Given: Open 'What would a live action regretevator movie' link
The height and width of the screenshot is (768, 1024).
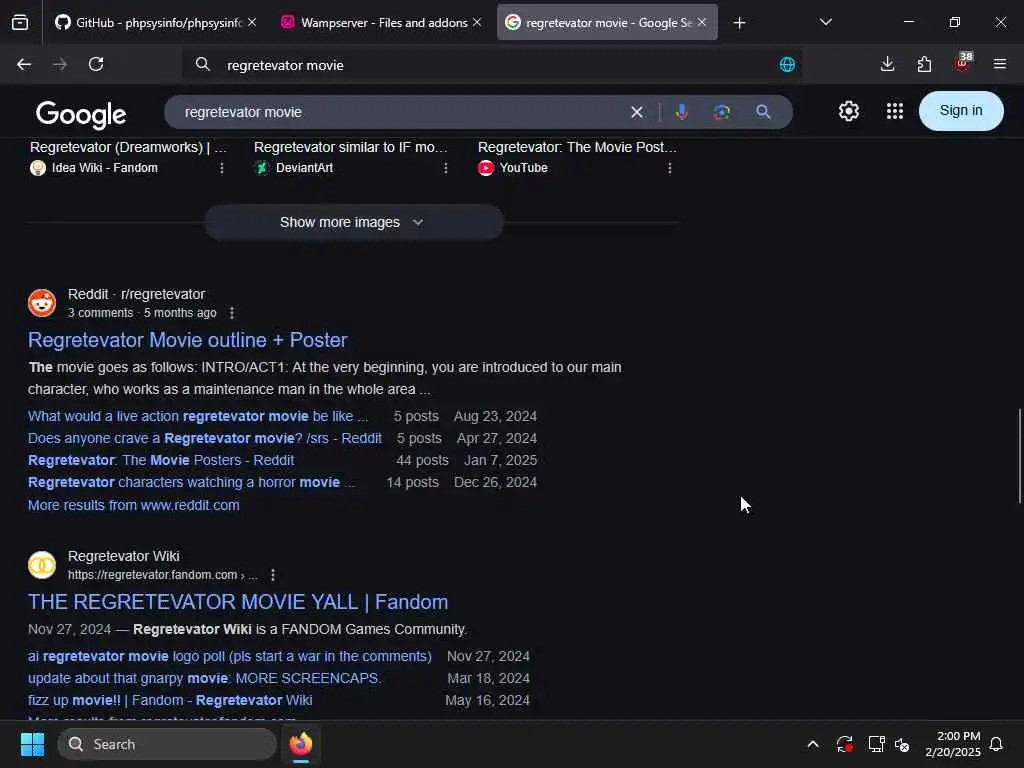Looking at the screenshot, I should tap(198, 416).
